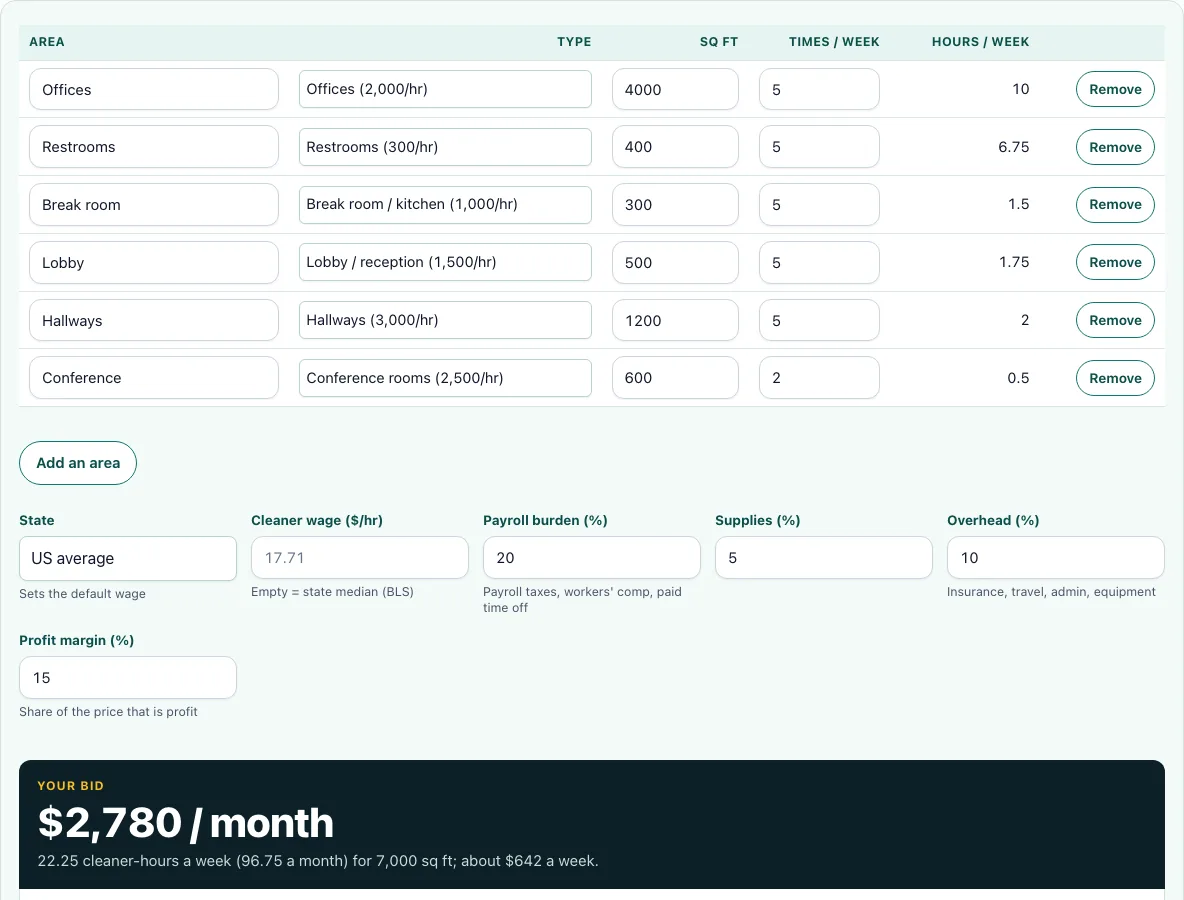Remove the Conference row
This screenshot has width=1184, height=900.
coord(1115,378)
